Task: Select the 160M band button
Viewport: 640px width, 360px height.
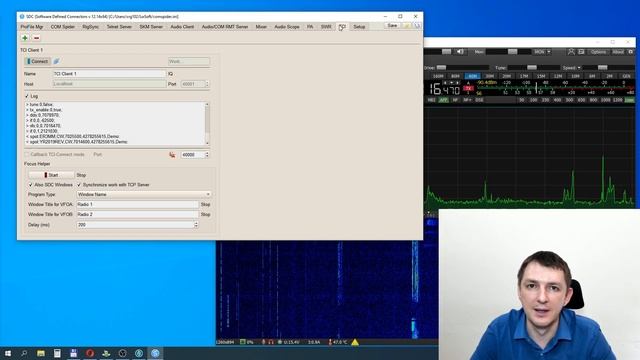Action: tap(438, 76)
